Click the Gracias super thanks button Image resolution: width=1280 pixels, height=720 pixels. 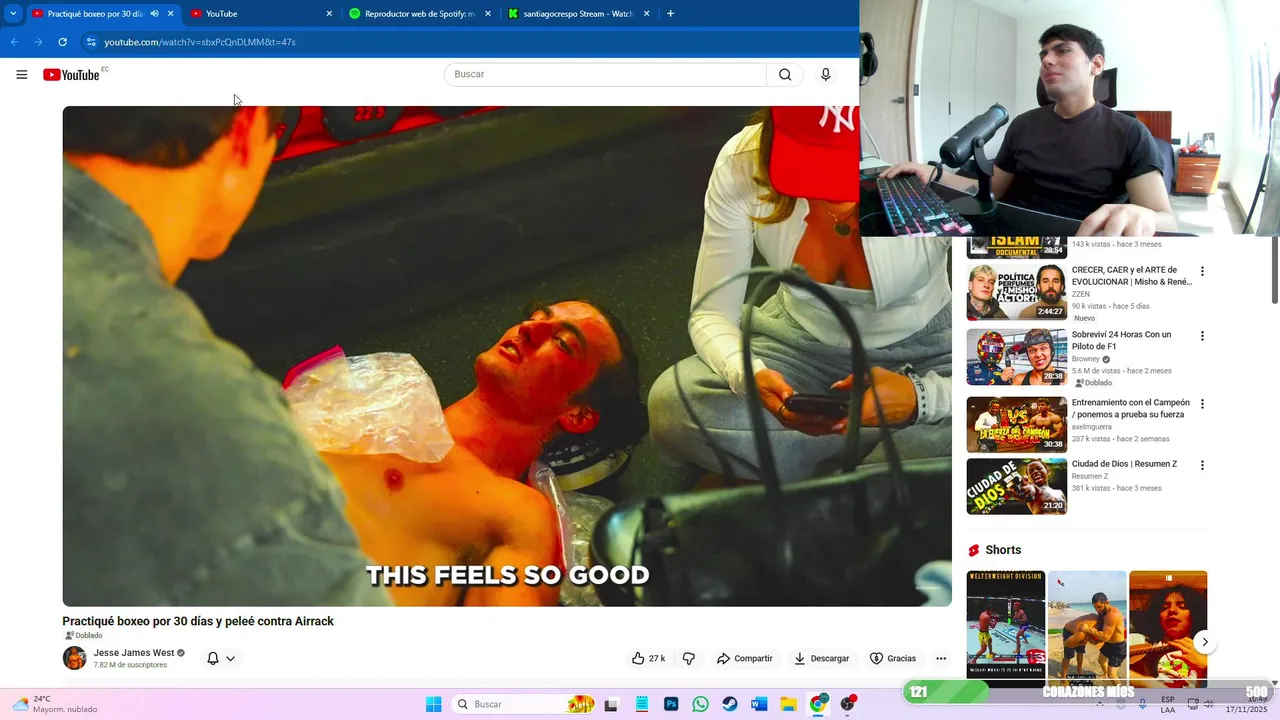coord(893,658)
